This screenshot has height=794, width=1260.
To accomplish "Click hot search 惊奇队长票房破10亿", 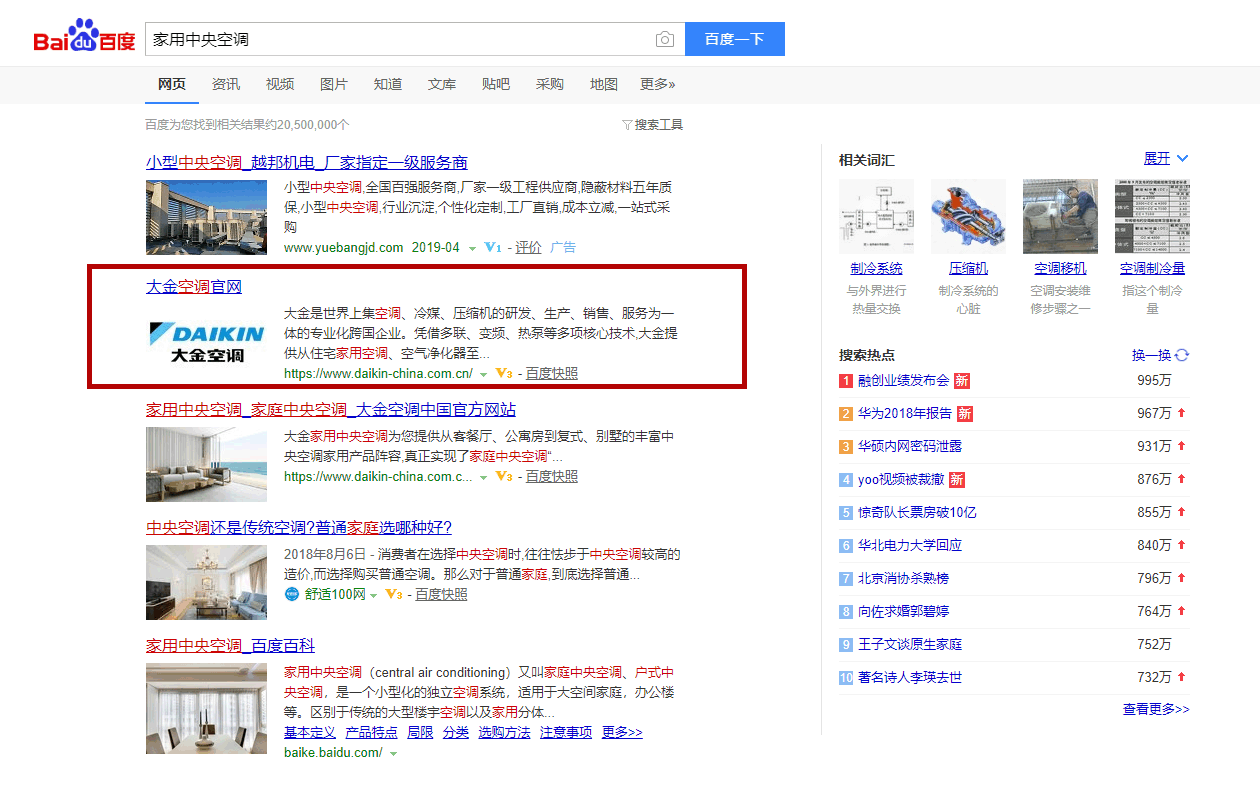I will tap(917, 512).
